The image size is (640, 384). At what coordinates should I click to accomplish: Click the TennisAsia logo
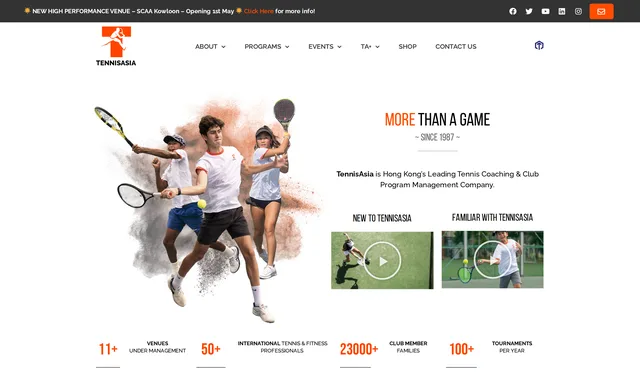(x=116, y=46)
